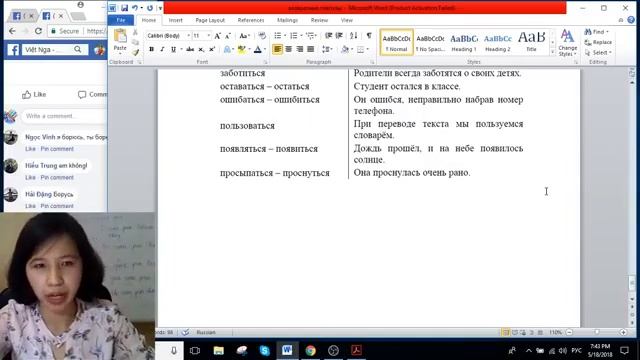
Task: Click the Facebook search magnifier icon
Action: tap(78, 49)
